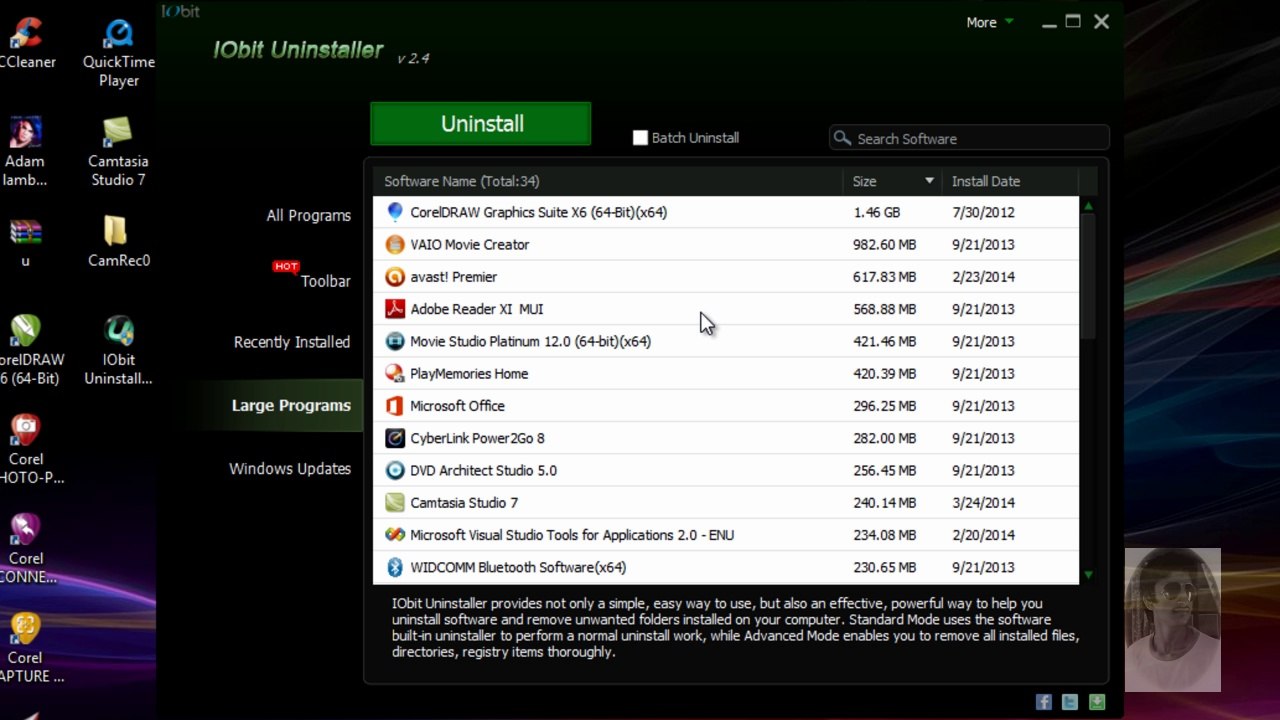1280x720 pixels.
Task: Click the vertical scrollbar thumb of the list
Action: point(1088,276)
